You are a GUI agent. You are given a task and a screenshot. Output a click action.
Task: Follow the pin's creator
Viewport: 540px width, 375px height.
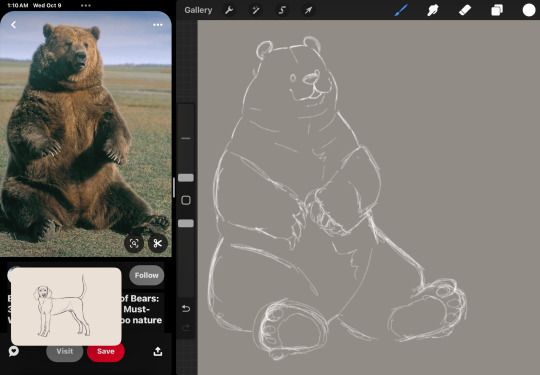point(147,275)
